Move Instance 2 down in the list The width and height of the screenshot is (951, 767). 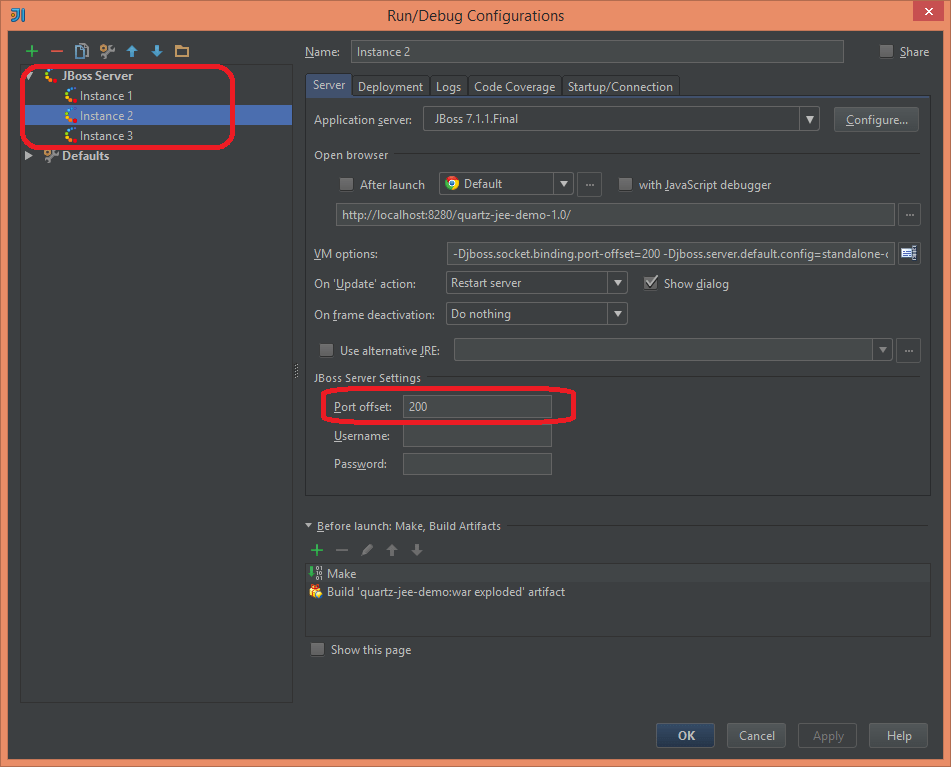pyautogui.click(x=157, y=51)
